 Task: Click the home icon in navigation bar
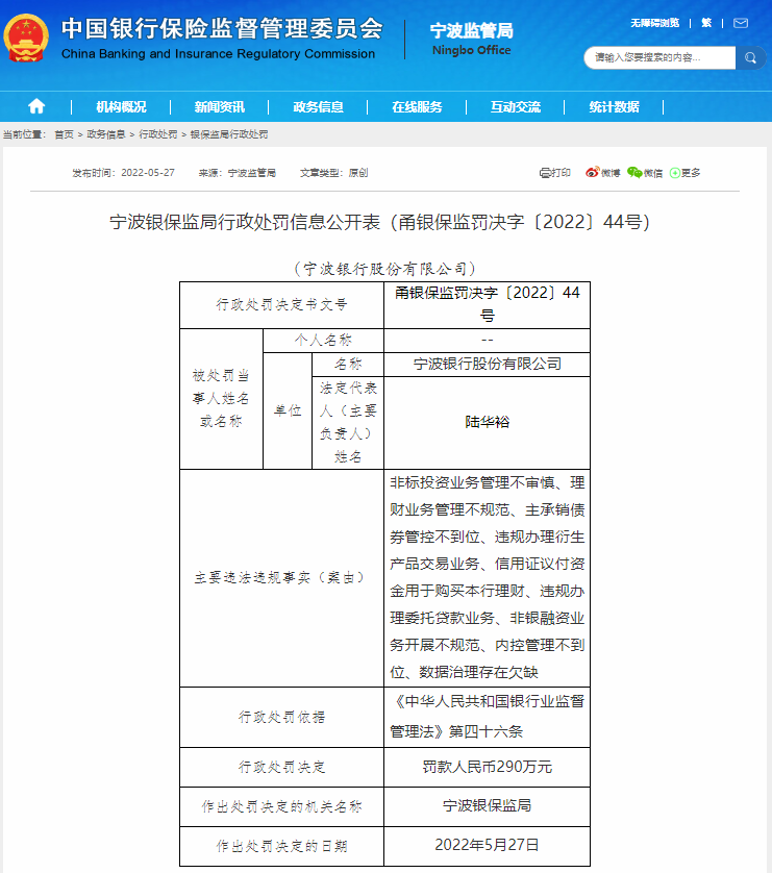pyautogui.click(x=36, y=106)
